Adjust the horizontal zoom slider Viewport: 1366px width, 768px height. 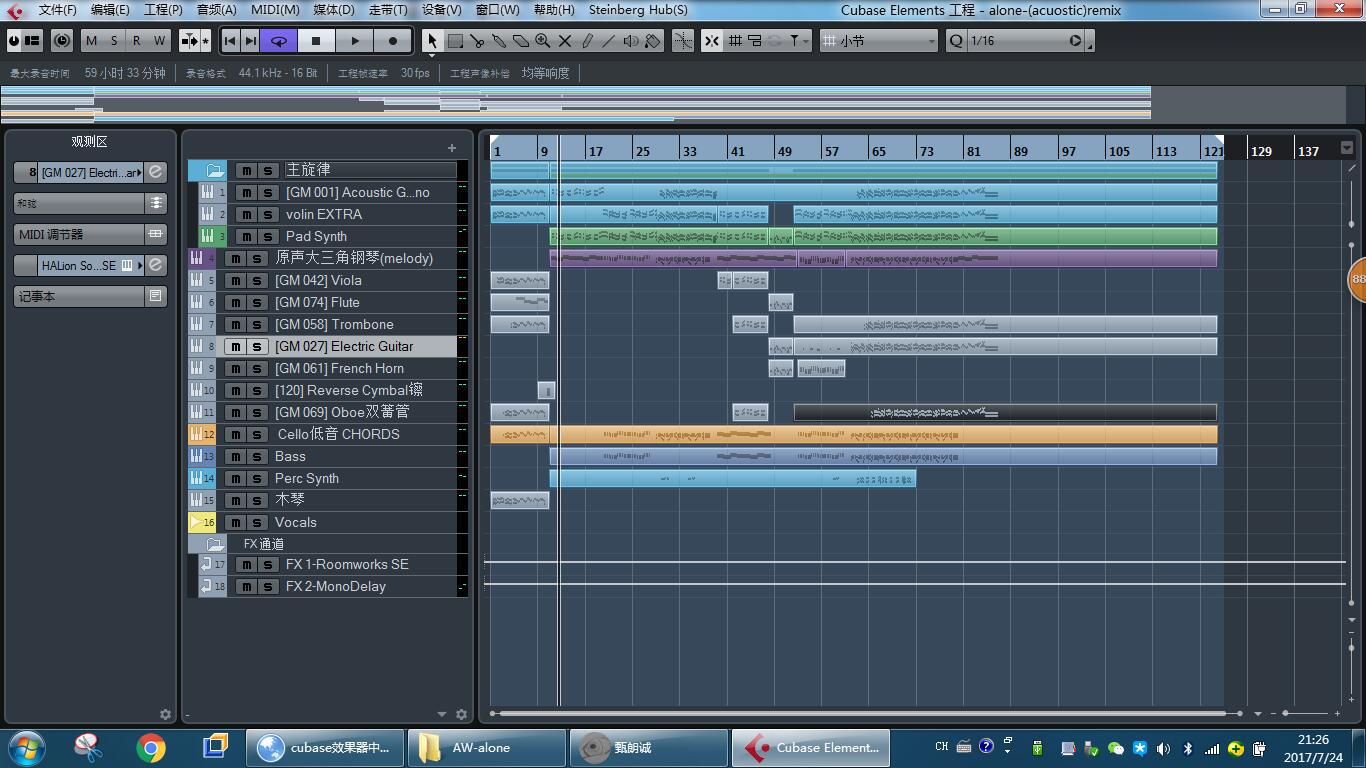1286,713
